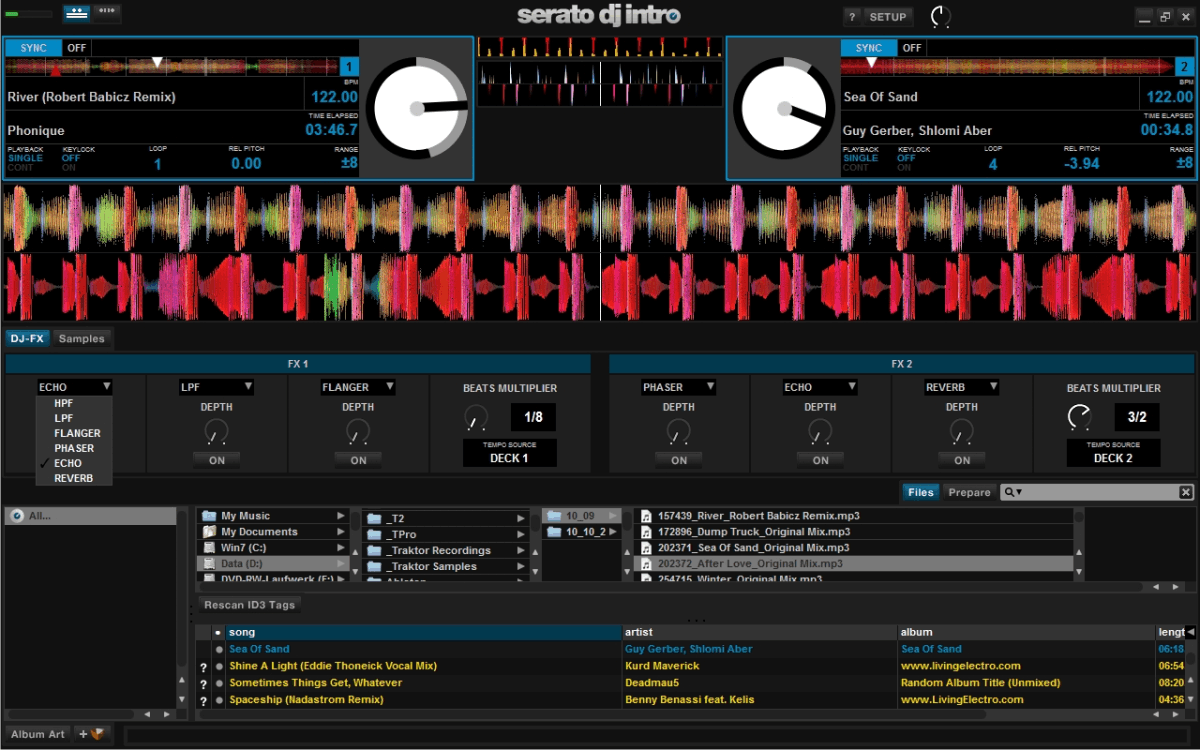Screen dimensions: 1200x750
Task: Click the master volume knob in the top bar
Action: (x=940, y=17)
